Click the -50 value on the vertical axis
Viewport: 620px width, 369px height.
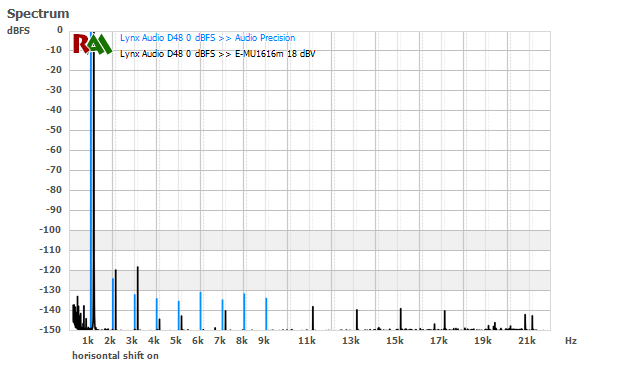coord(54,130)
